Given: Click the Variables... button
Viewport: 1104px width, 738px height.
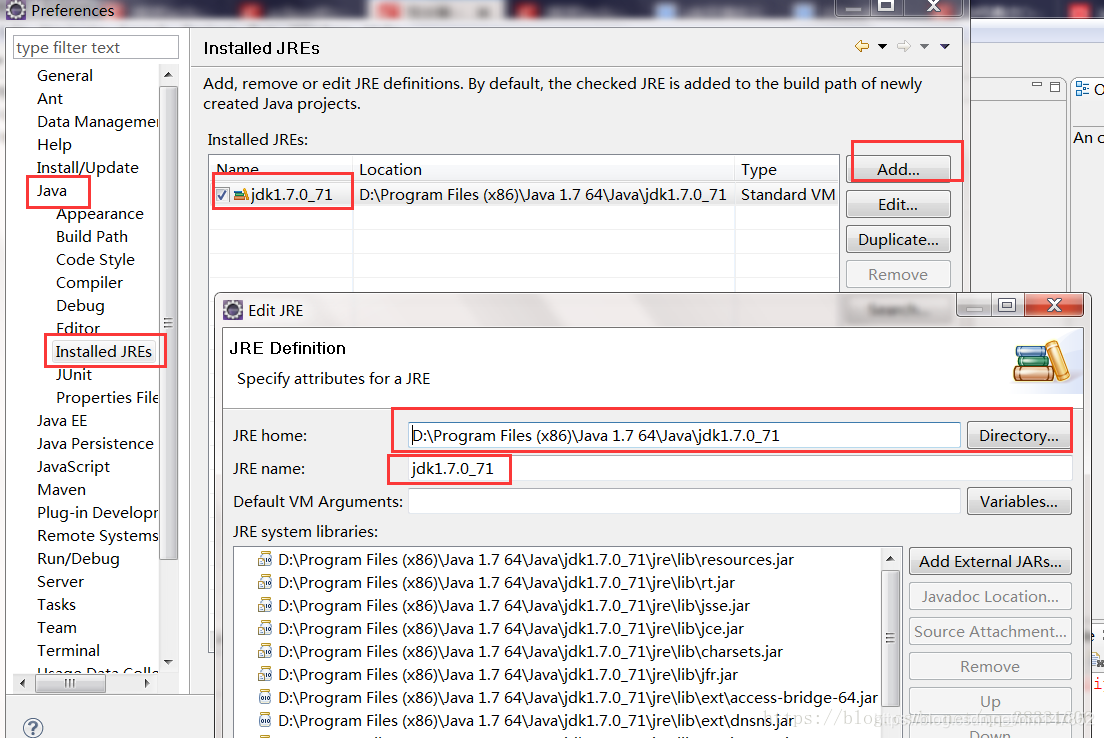Looking at the screenshot, I should point(1018,501).
